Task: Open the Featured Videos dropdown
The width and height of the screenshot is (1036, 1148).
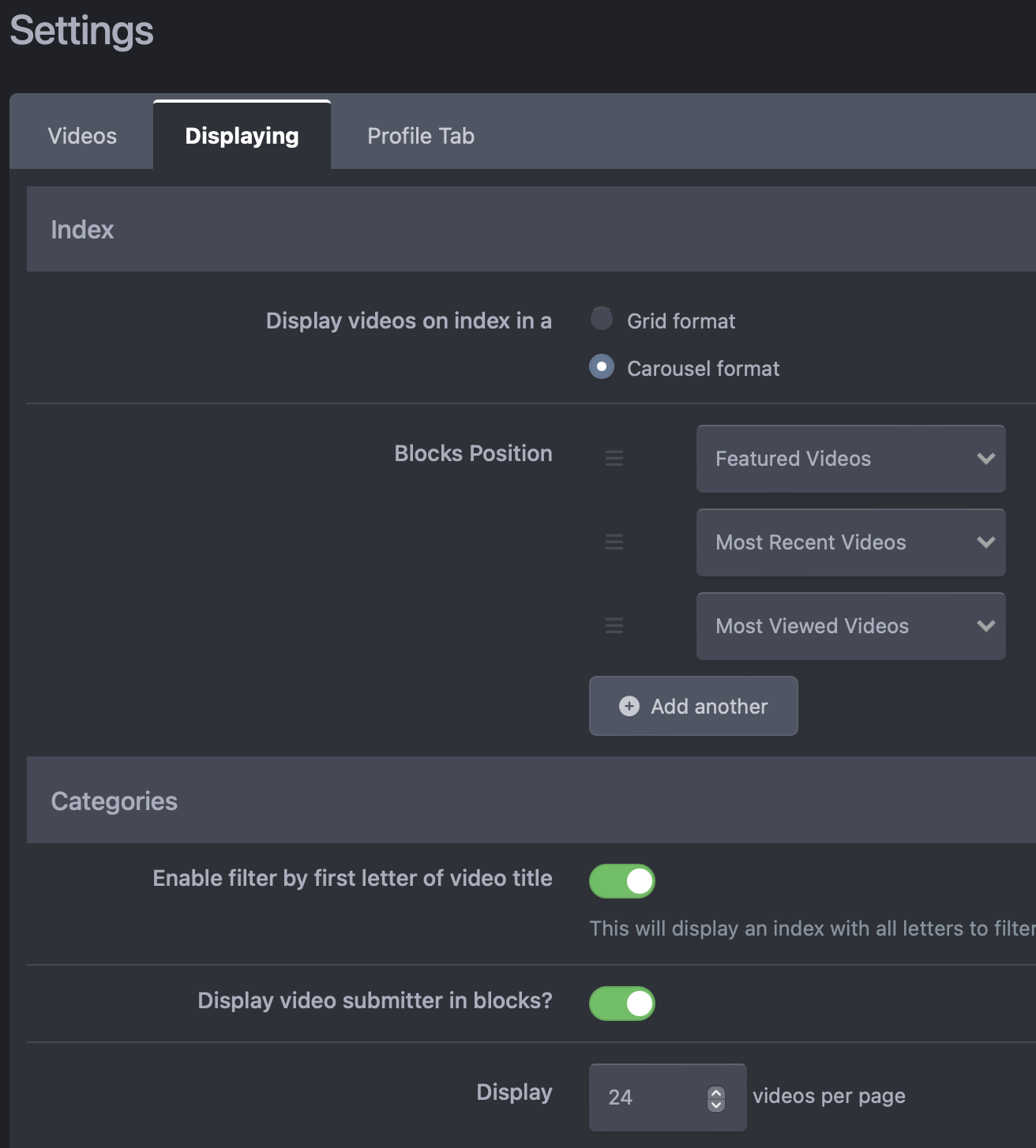Action: 851,459
